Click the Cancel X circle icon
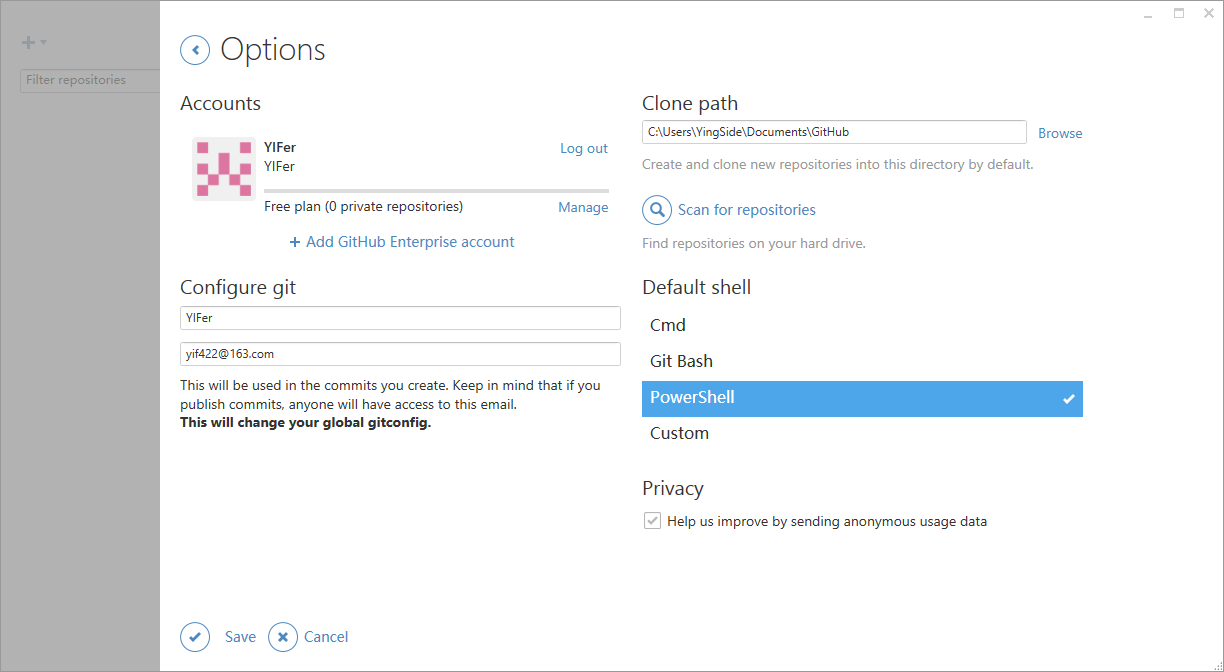 click(x=283, y=637)
